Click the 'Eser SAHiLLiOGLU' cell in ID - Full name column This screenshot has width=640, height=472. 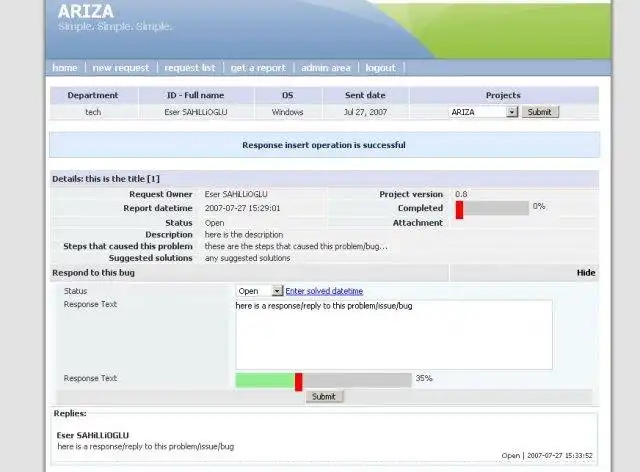point(196,112)
